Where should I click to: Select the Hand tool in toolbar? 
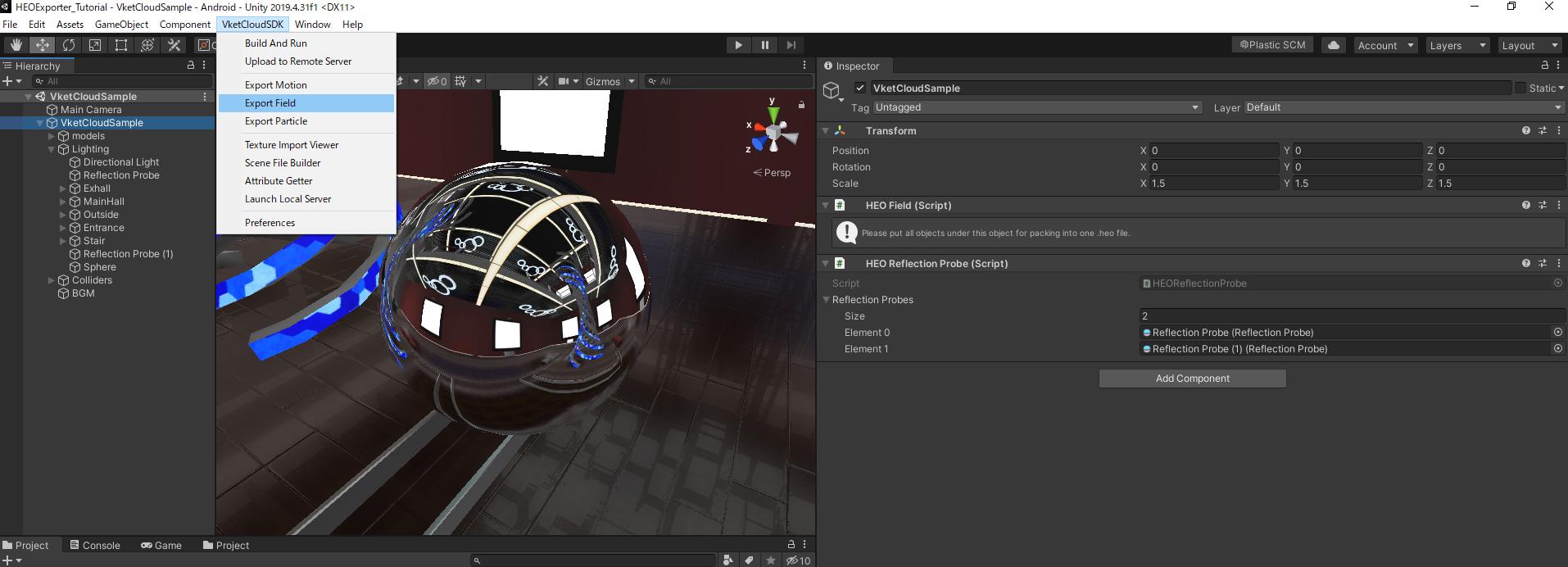pyautogui.click(x=16, y=45)
